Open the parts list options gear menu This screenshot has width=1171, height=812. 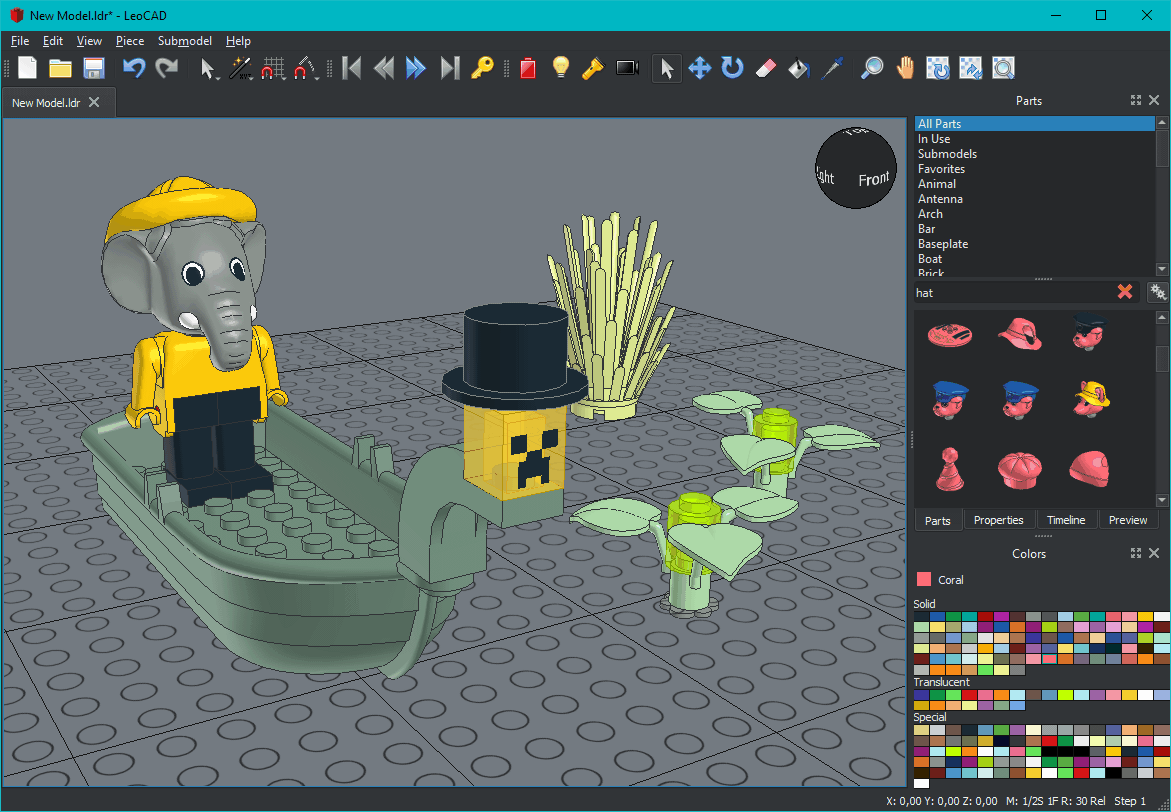[1158, 292]
